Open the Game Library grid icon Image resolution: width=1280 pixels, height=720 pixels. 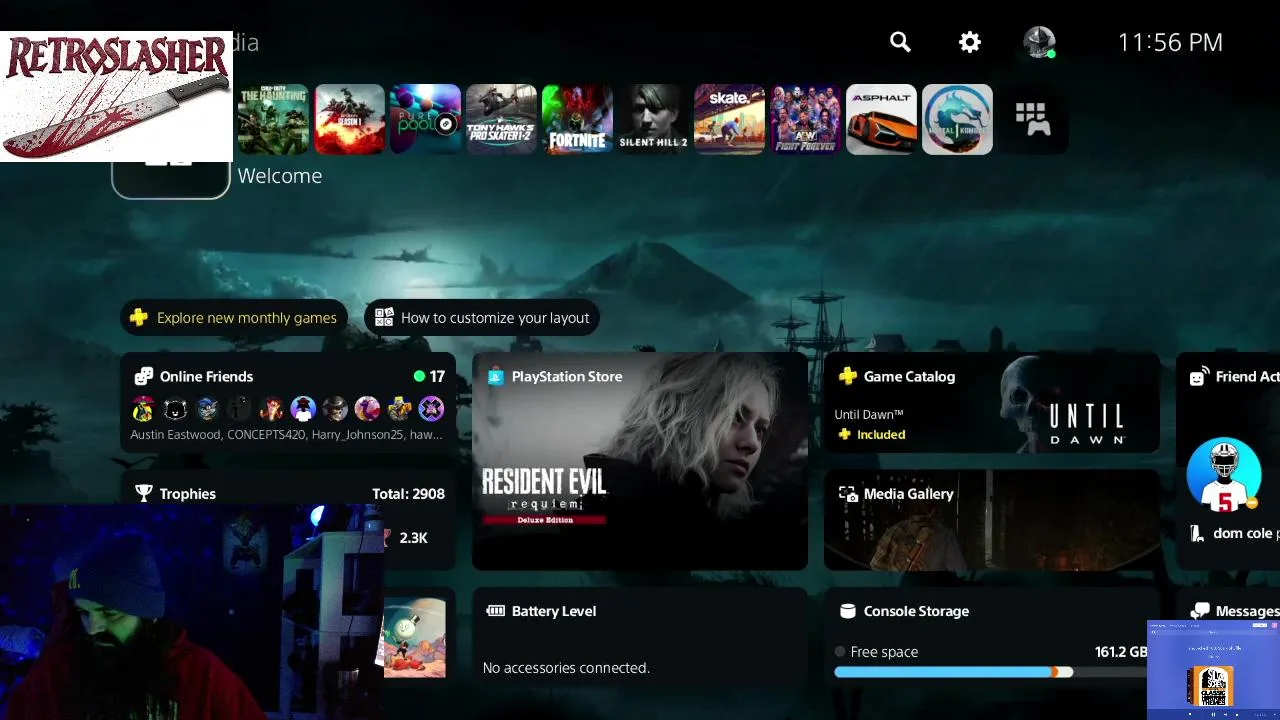pos(1032,119)
